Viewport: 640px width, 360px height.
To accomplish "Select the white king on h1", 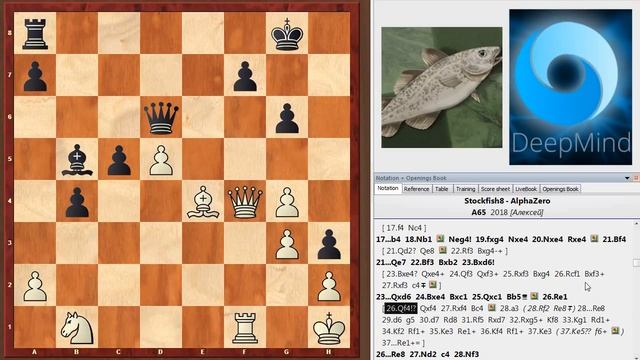I will [329, 328].
